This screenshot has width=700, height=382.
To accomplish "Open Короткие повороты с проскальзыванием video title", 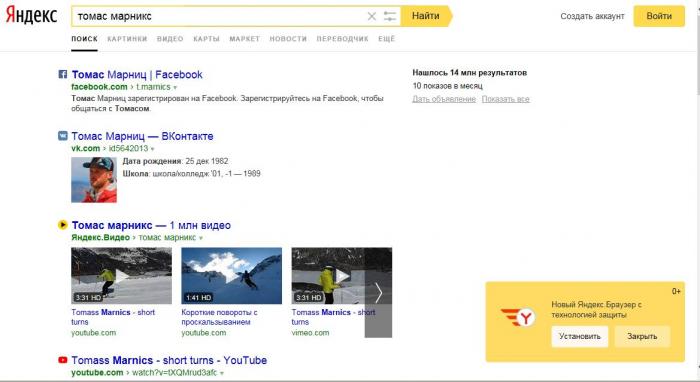I will [219, 317].
